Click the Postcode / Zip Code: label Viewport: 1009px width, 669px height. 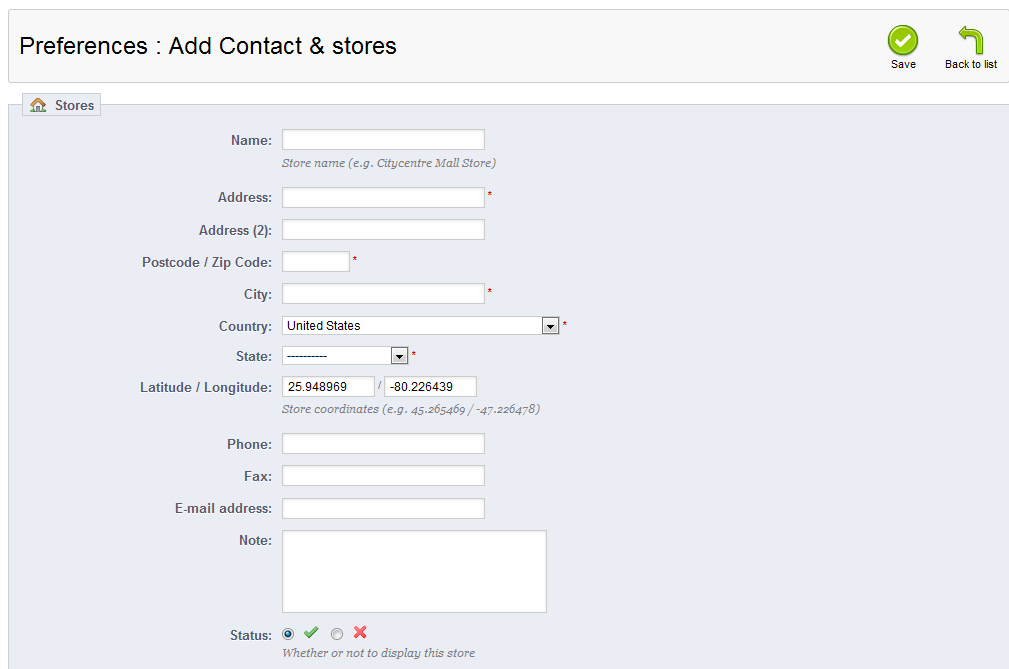click(x=207, y=262)
